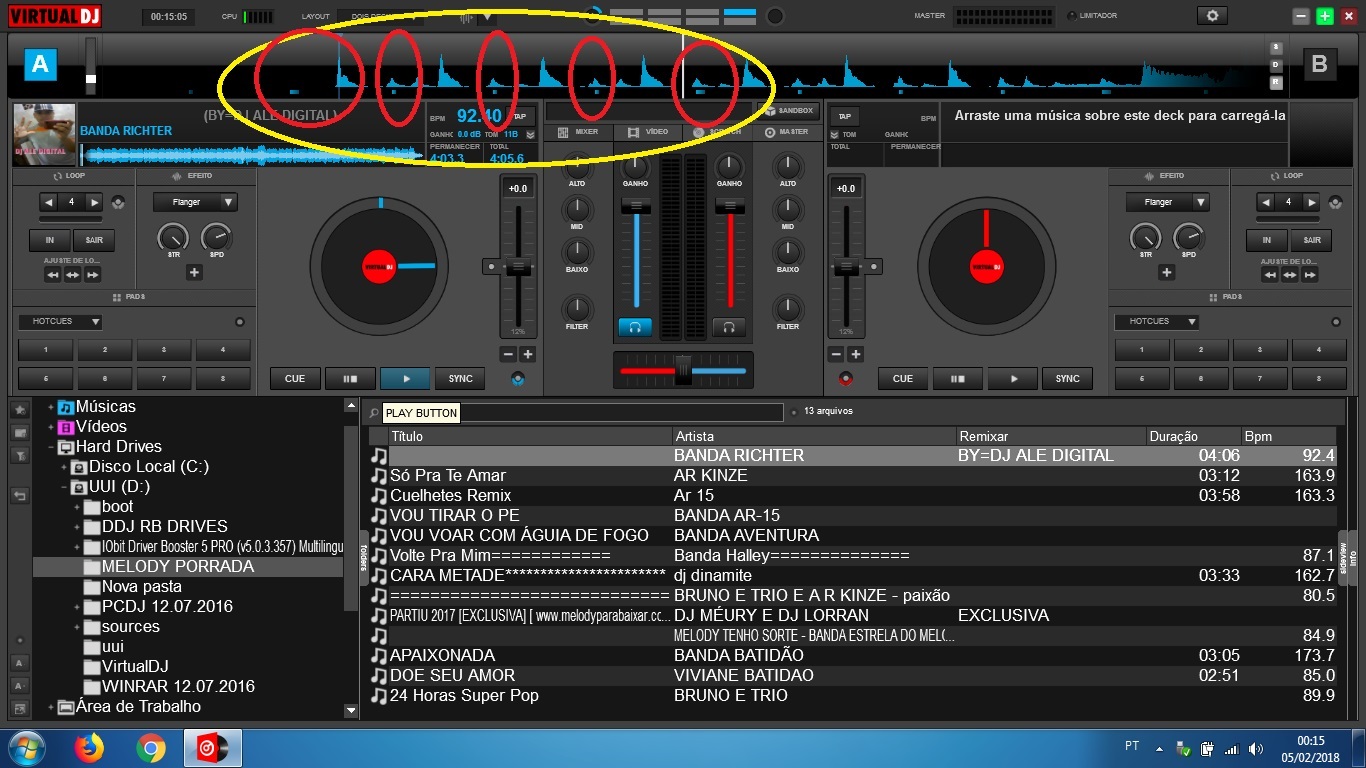This screenshot has height=768, width=1366.
Task: Click play button on right deck
Action: [x=1013, y=379]
